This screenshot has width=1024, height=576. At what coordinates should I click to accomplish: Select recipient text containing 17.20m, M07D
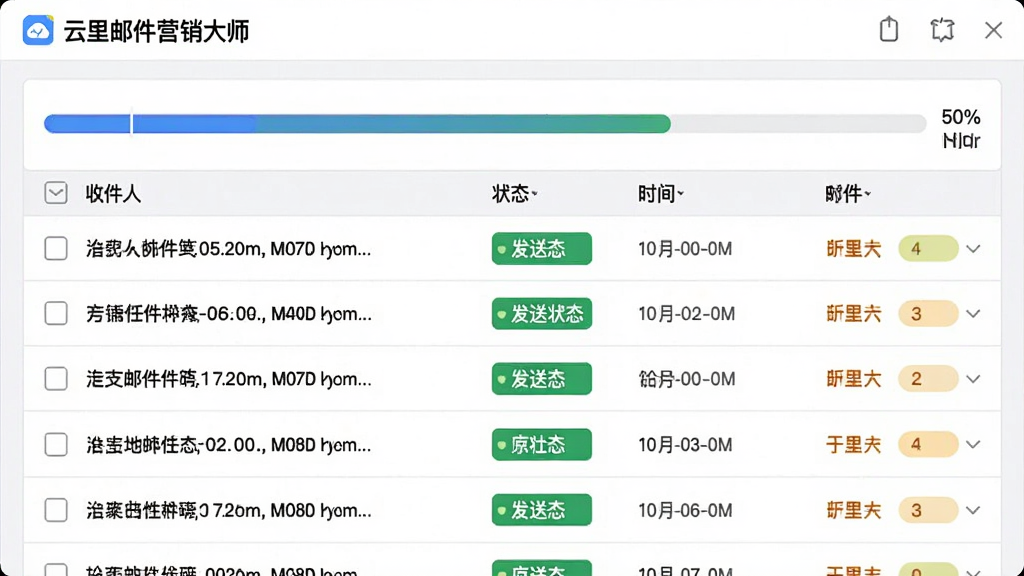coord(229,379)
